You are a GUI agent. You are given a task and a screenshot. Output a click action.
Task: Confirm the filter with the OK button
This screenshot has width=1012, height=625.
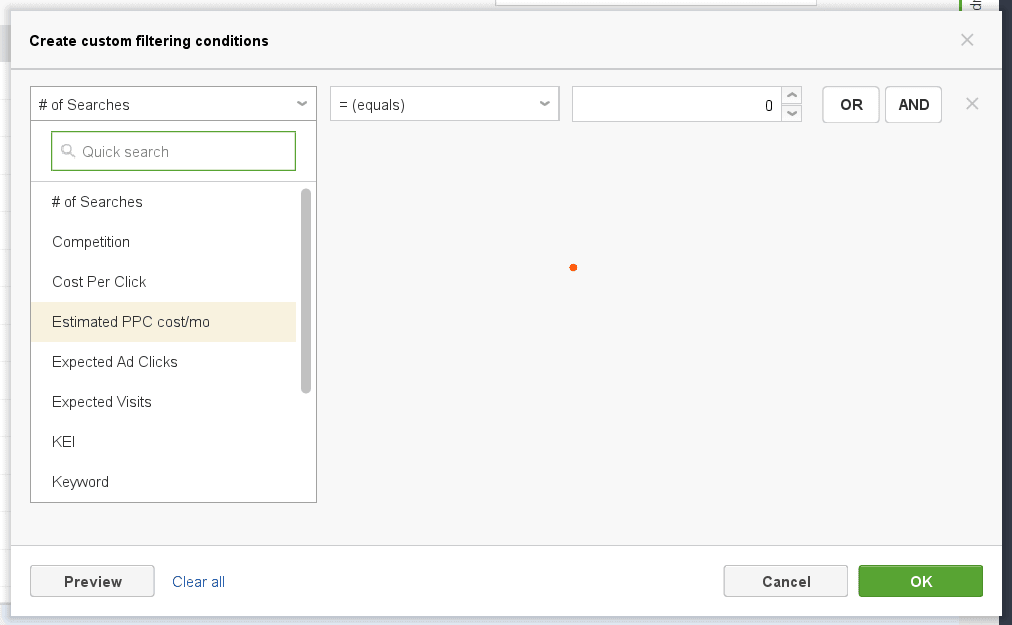[x=919, y=581]
